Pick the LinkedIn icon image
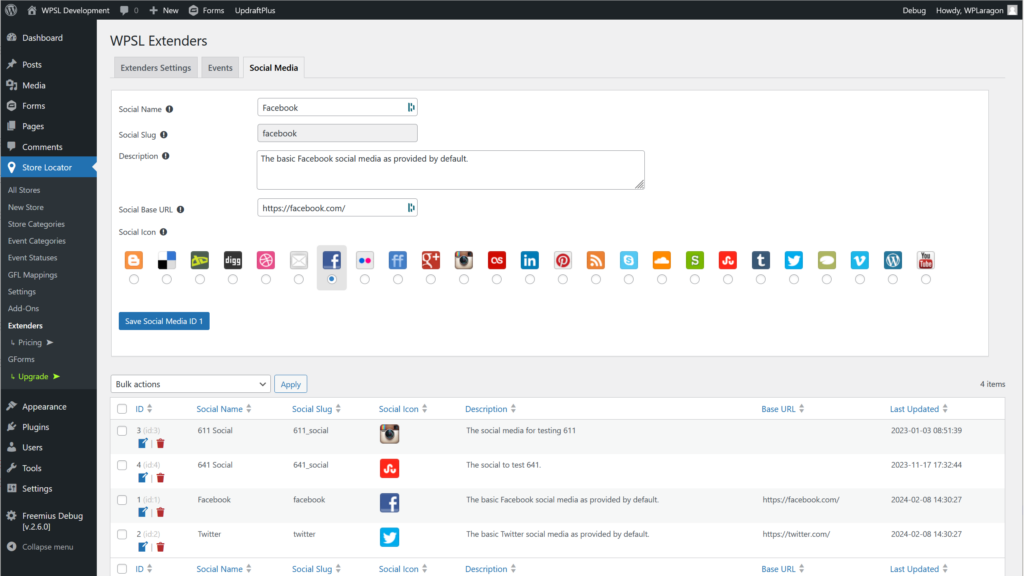Image resolution: width=1024 pixels, height=576 pixels. [529, 260]
